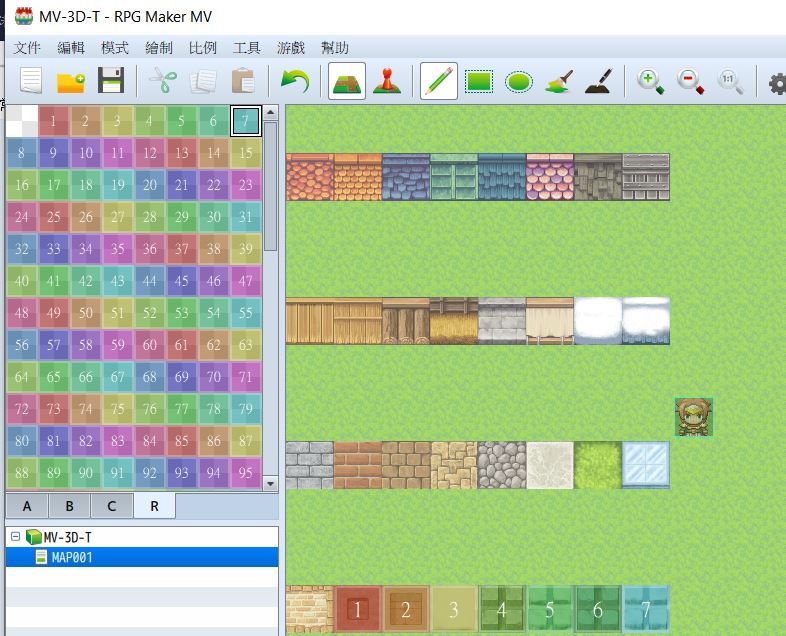Click the glass window tile on map

[x=646, y=465]
